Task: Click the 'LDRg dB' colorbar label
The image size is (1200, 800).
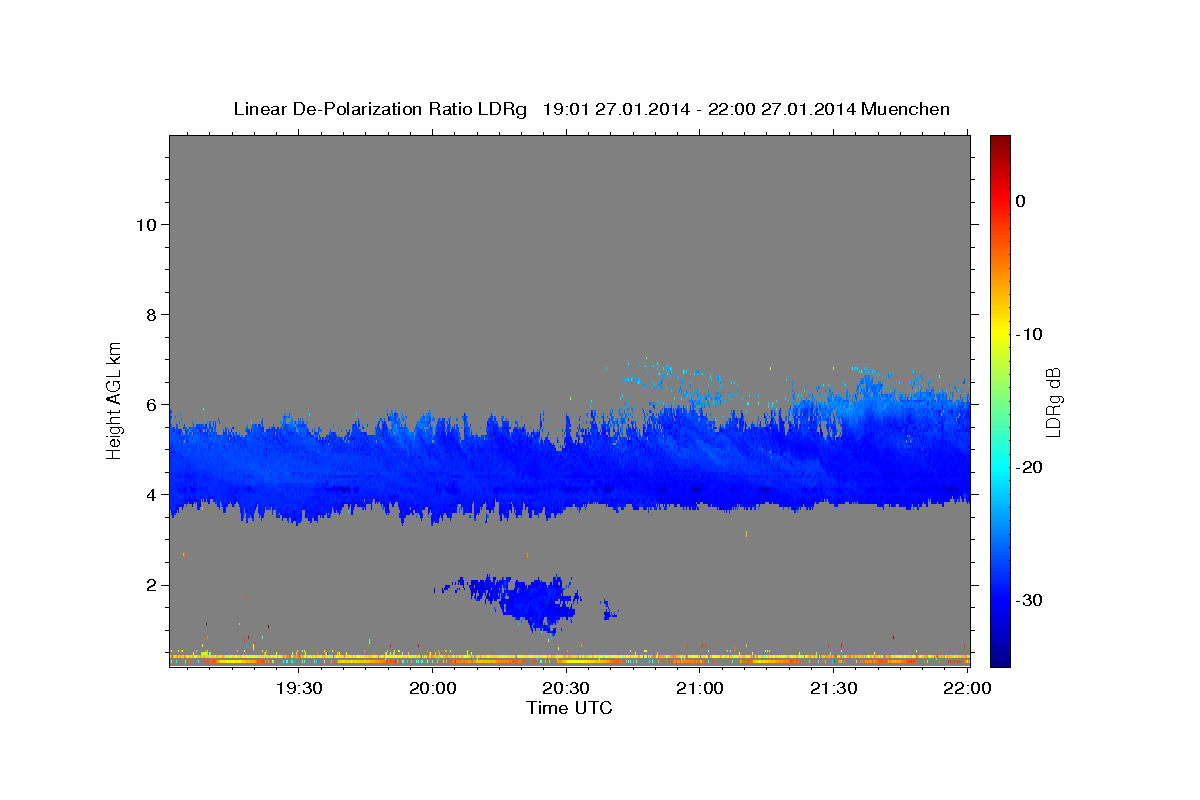Action: 1053,401
